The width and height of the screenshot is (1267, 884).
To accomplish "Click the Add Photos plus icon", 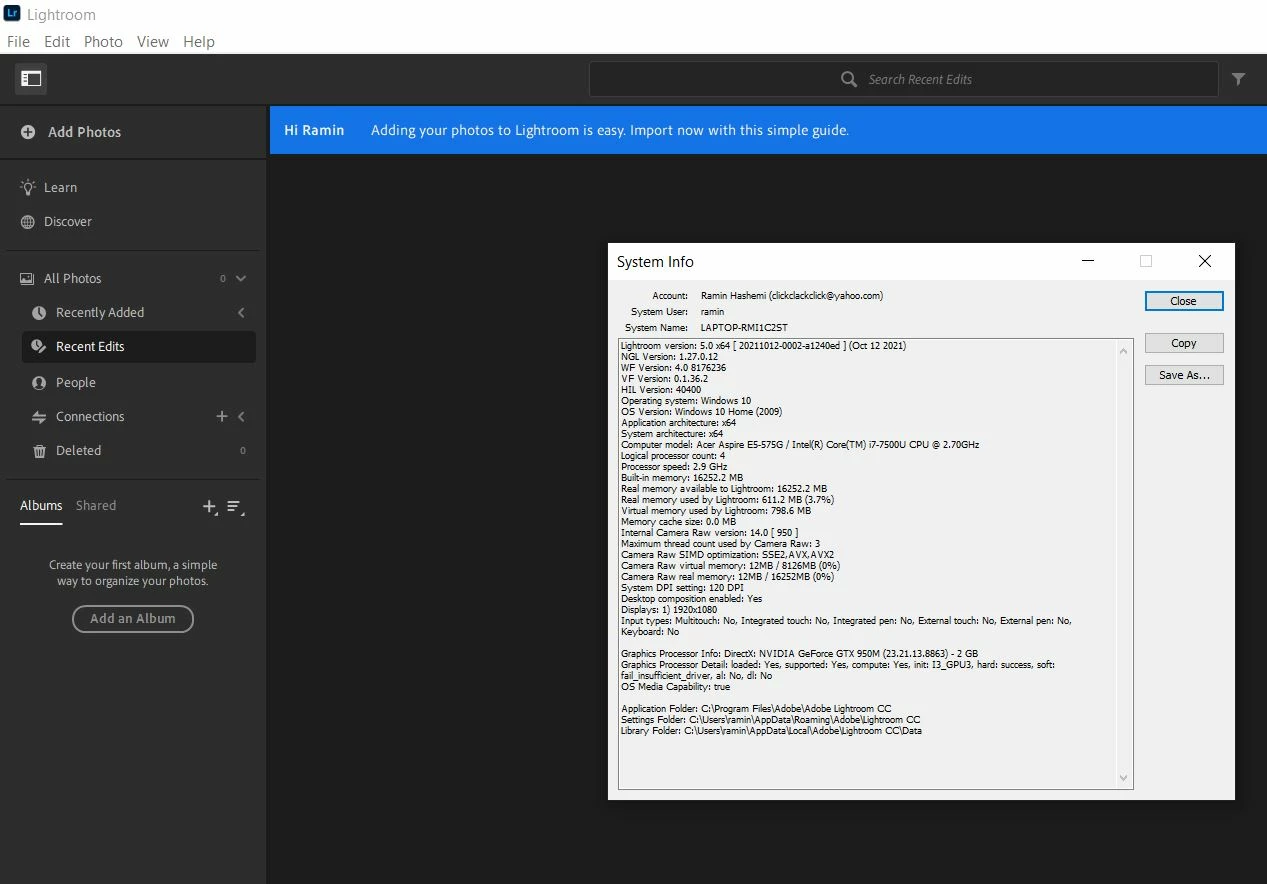I will [x=28, y=132].
